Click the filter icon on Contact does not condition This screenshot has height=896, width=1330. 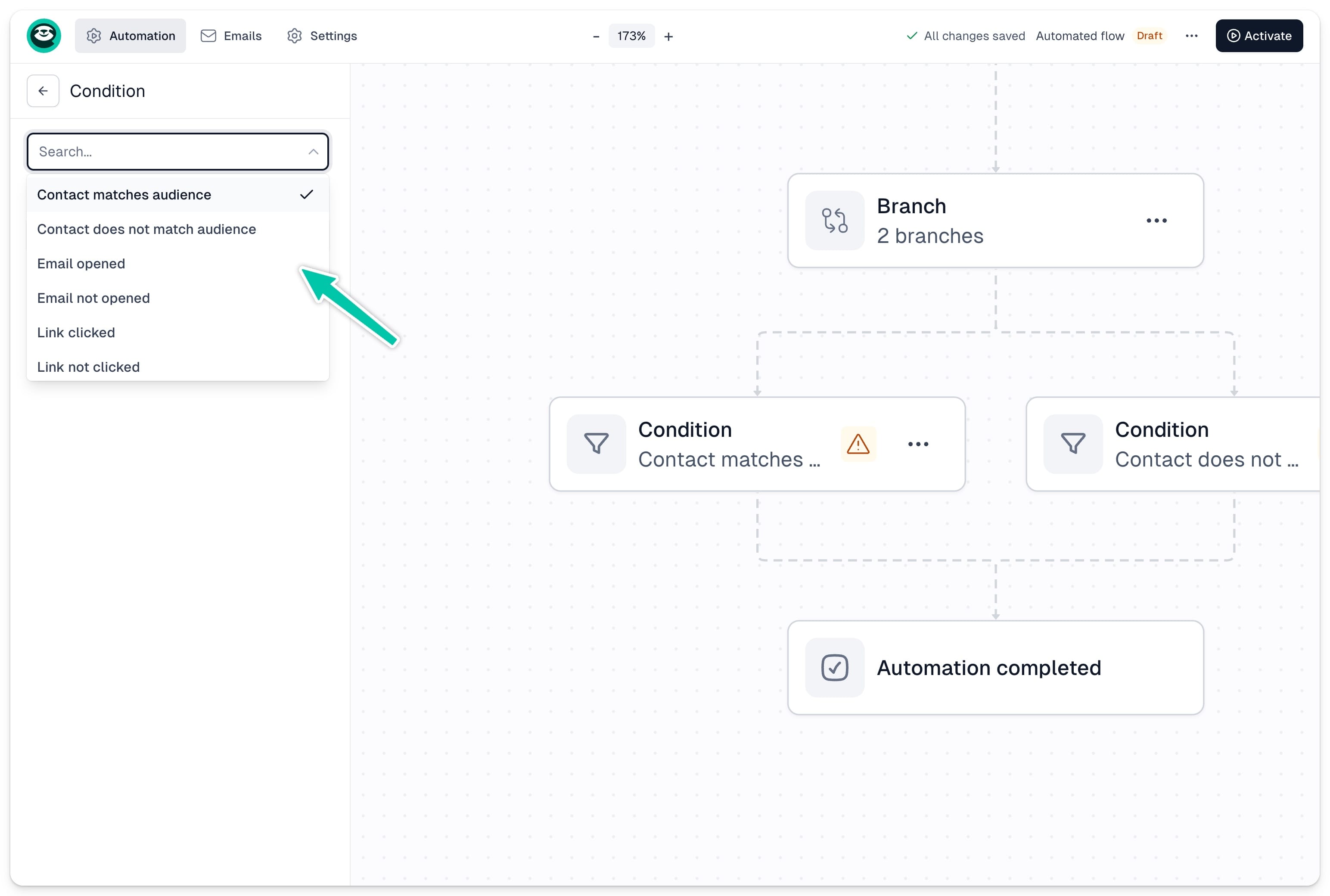click(1073, 444)
